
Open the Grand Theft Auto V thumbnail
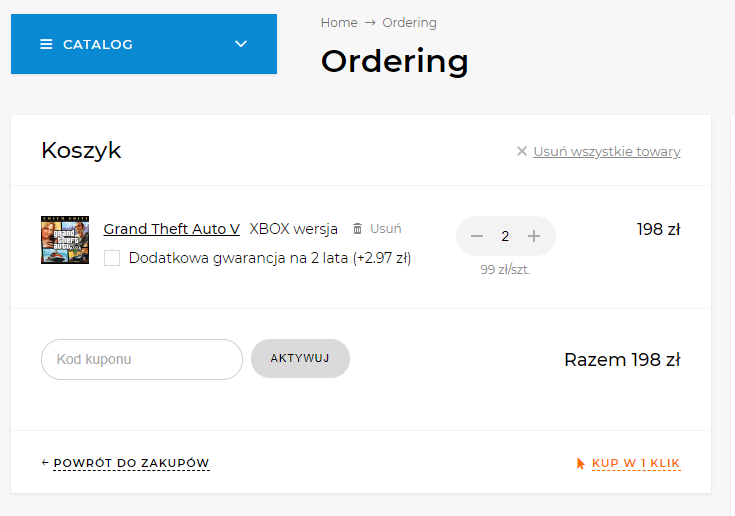[x=65, y=240]
